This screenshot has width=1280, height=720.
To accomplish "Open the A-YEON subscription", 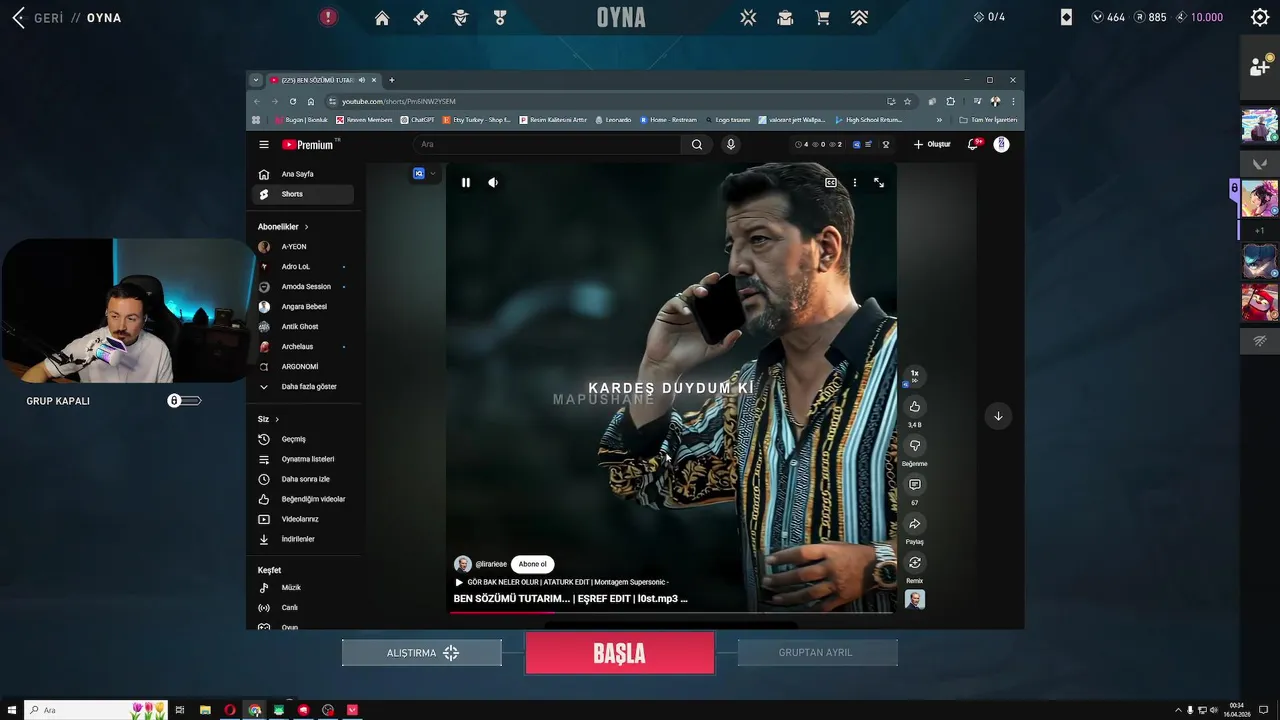I will (x=303, y=246).
